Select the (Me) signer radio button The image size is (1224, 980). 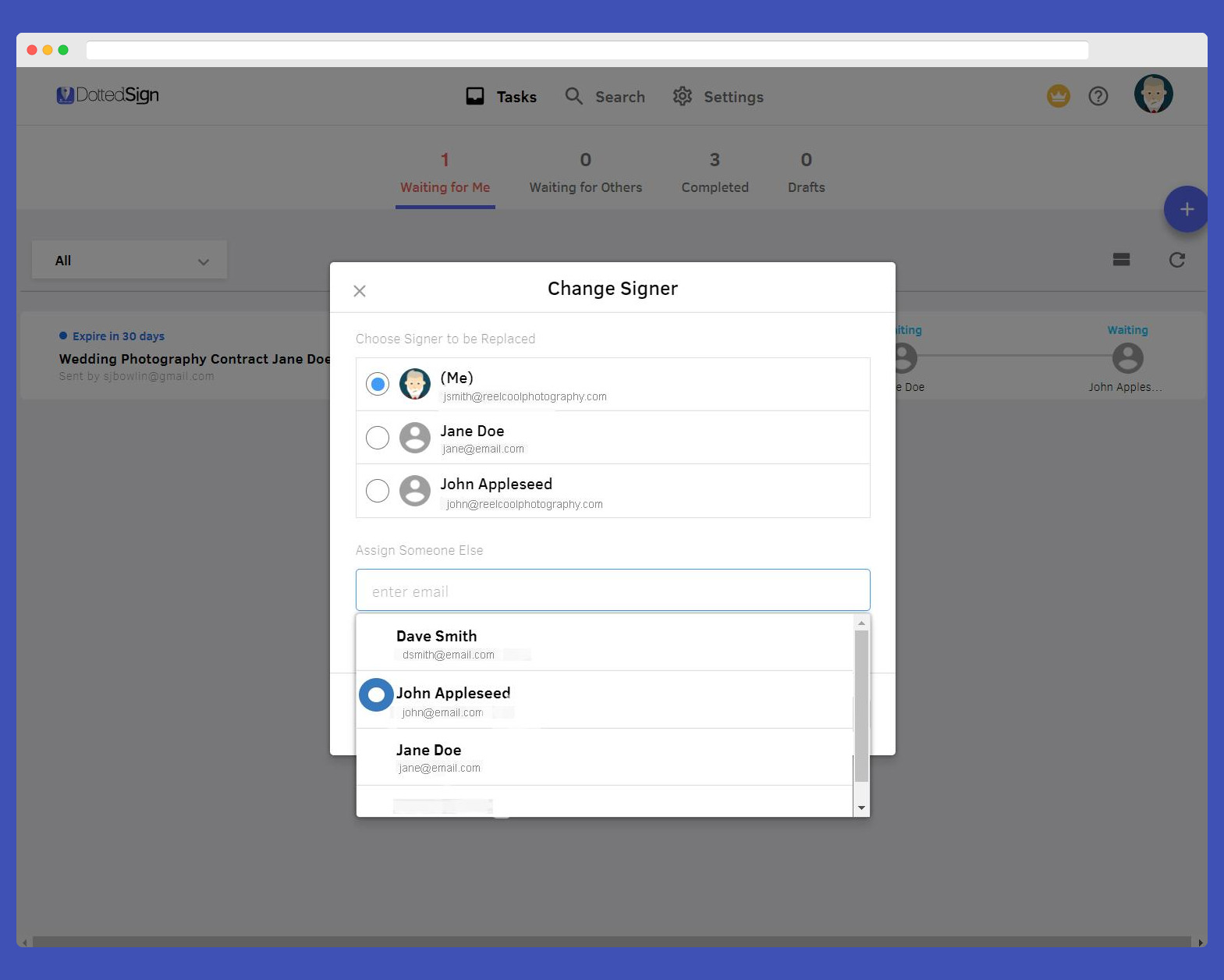tap(378, 384)
